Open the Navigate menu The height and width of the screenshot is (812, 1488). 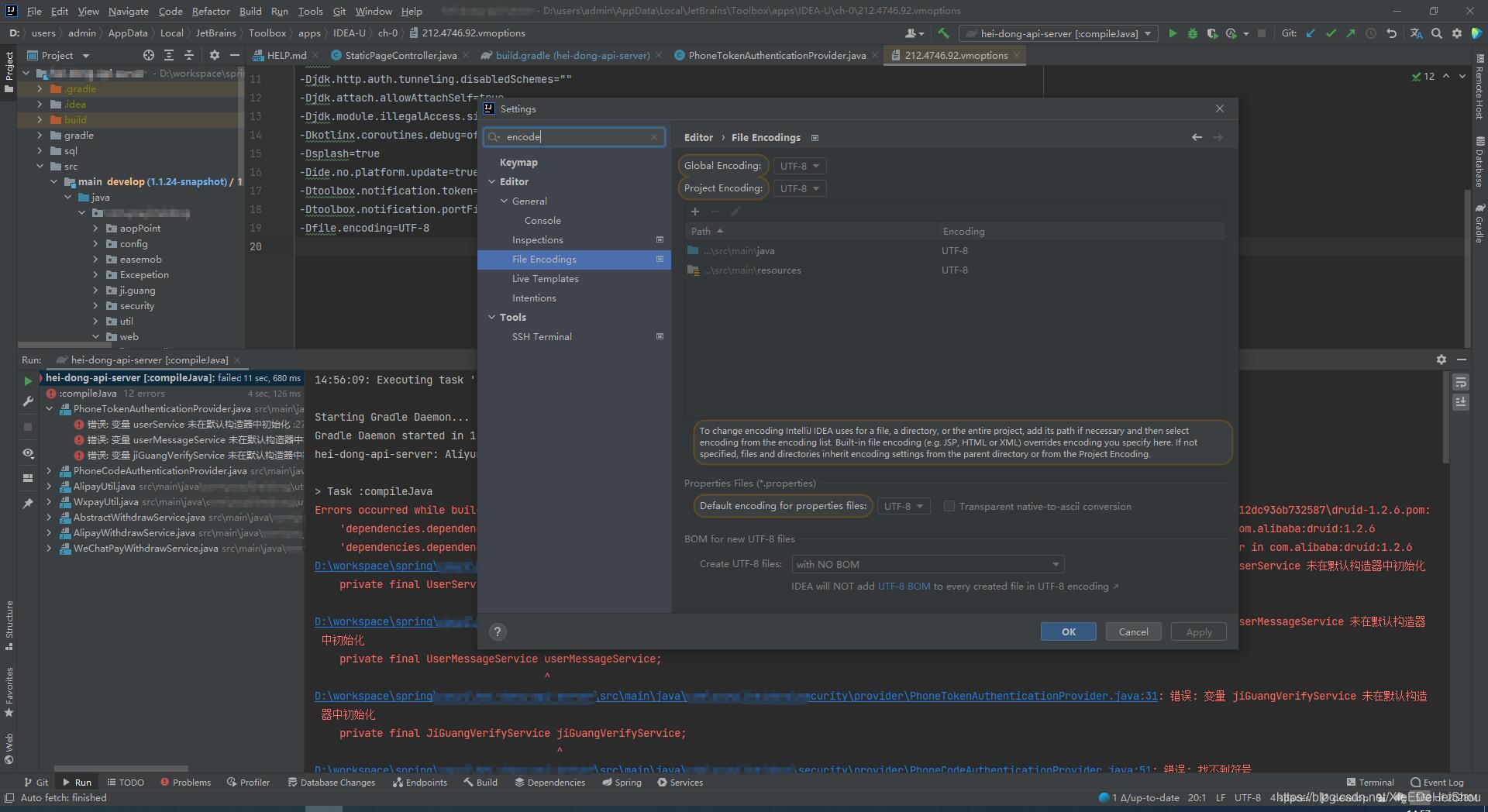[x=128, y=11]
